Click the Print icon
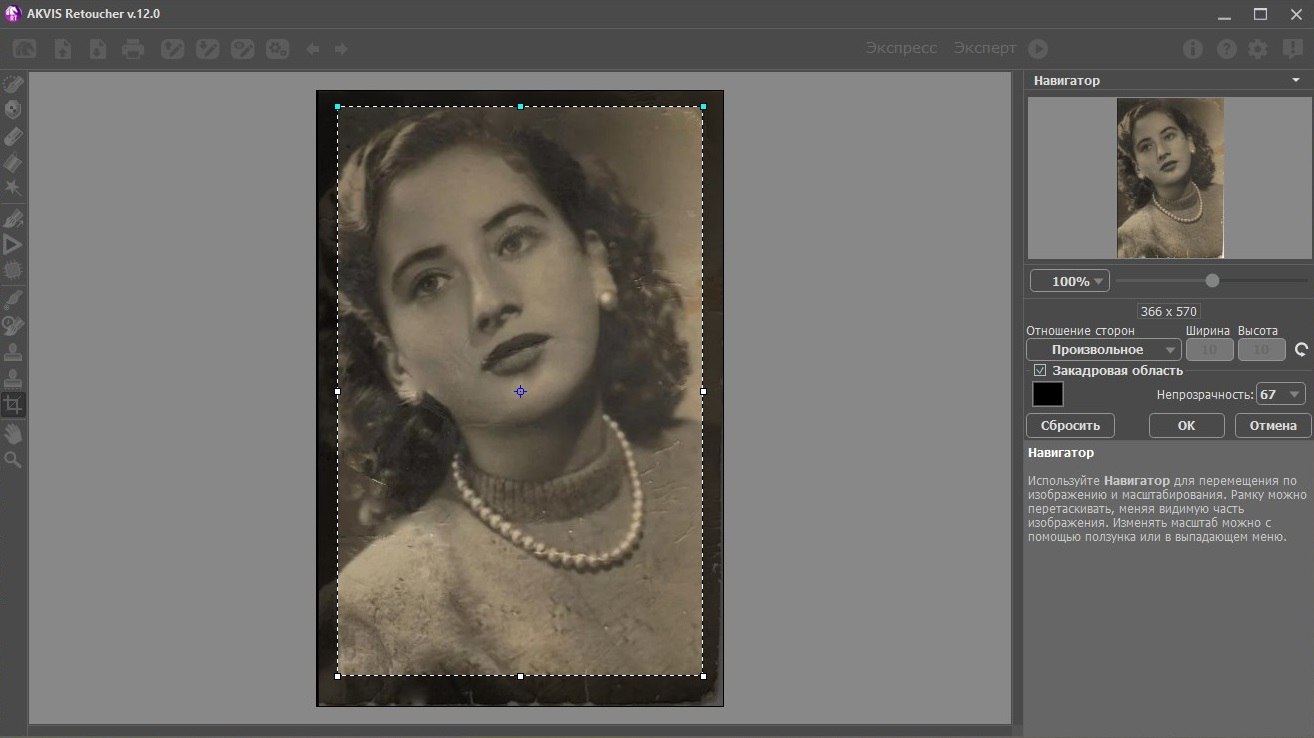The height and width of the screenshot is (738, 1314). click(133, 48)
